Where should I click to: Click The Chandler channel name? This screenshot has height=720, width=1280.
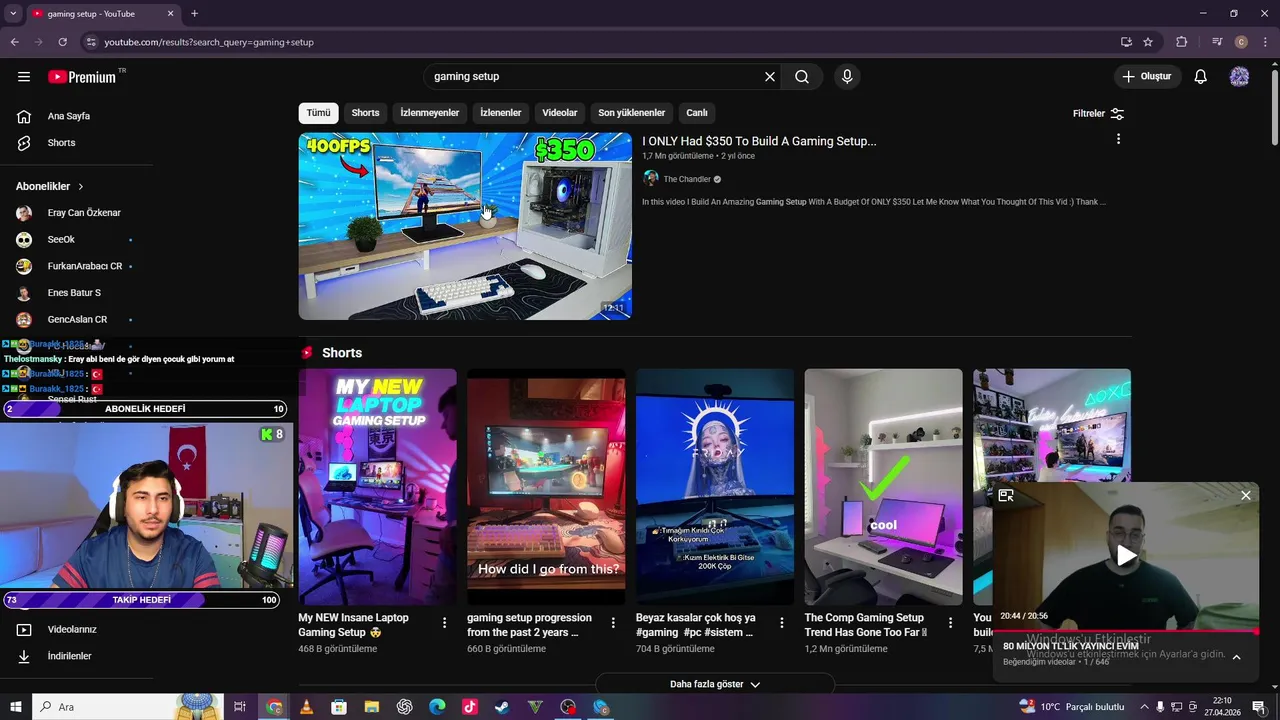click(687, 179)
